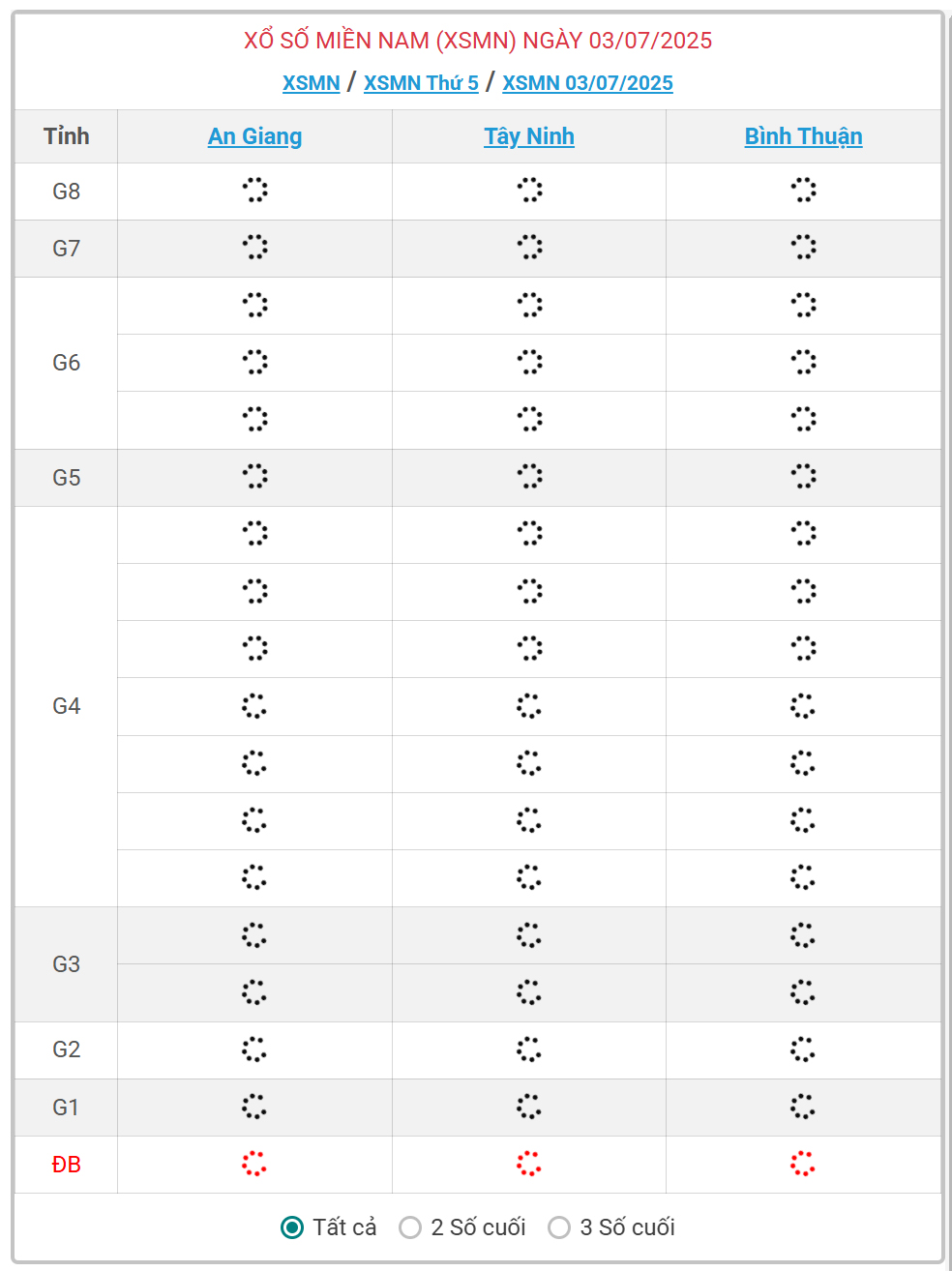
Task: Select the "Tất cả" radio option
Action: click(292, 1227)
